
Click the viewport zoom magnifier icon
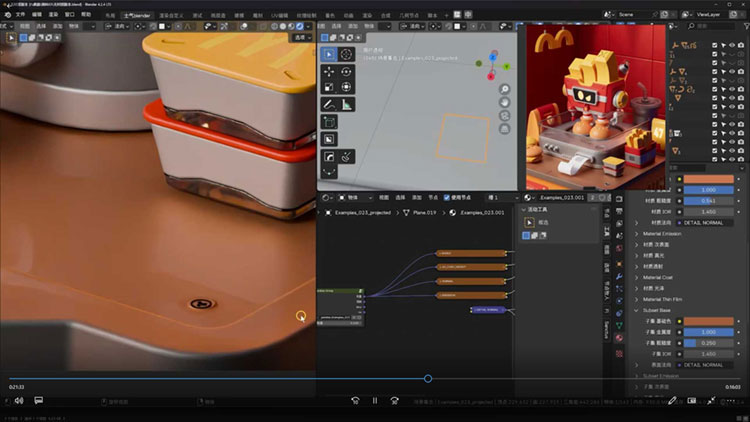point(505,89)
